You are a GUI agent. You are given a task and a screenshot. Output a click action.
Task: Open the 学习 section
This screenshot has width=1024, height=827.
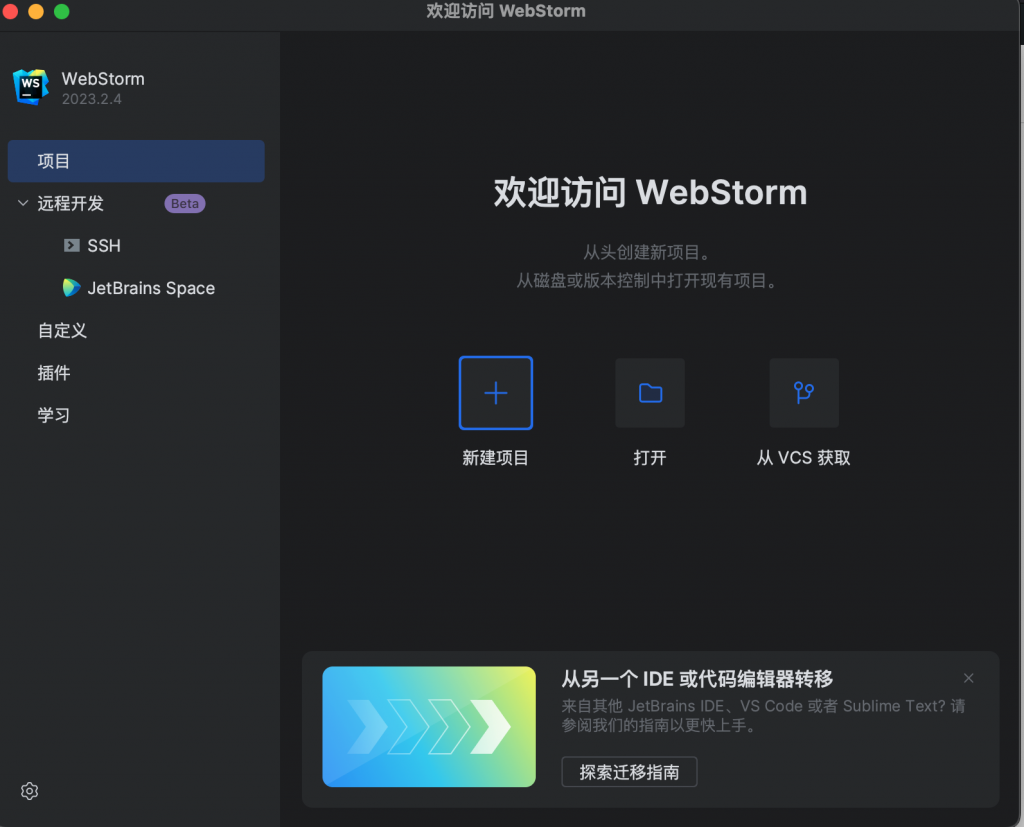[53, 415]
